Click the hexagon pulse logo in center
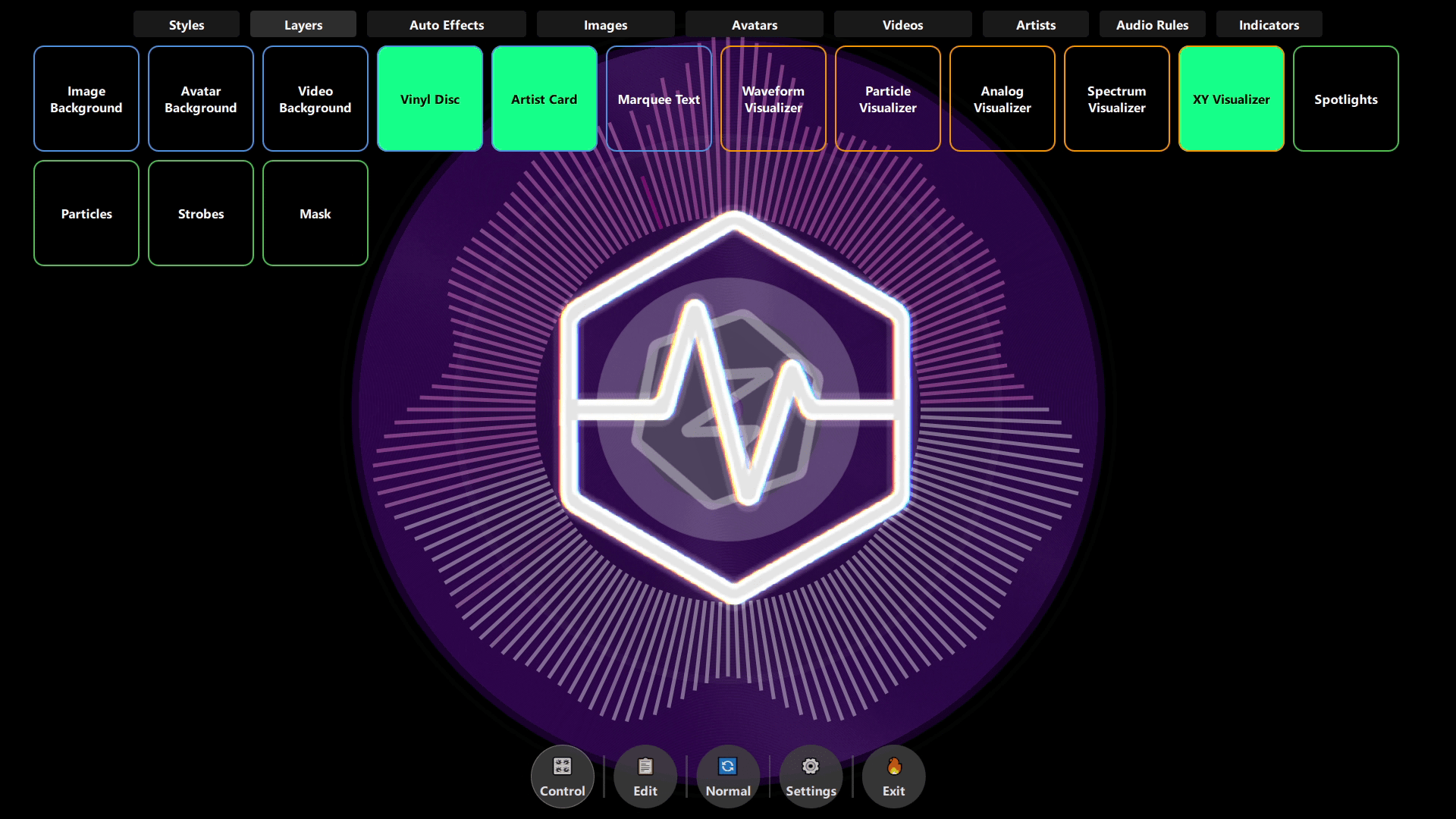The height and width of the screenshot is (819, 1456). (x=733, y=408)
